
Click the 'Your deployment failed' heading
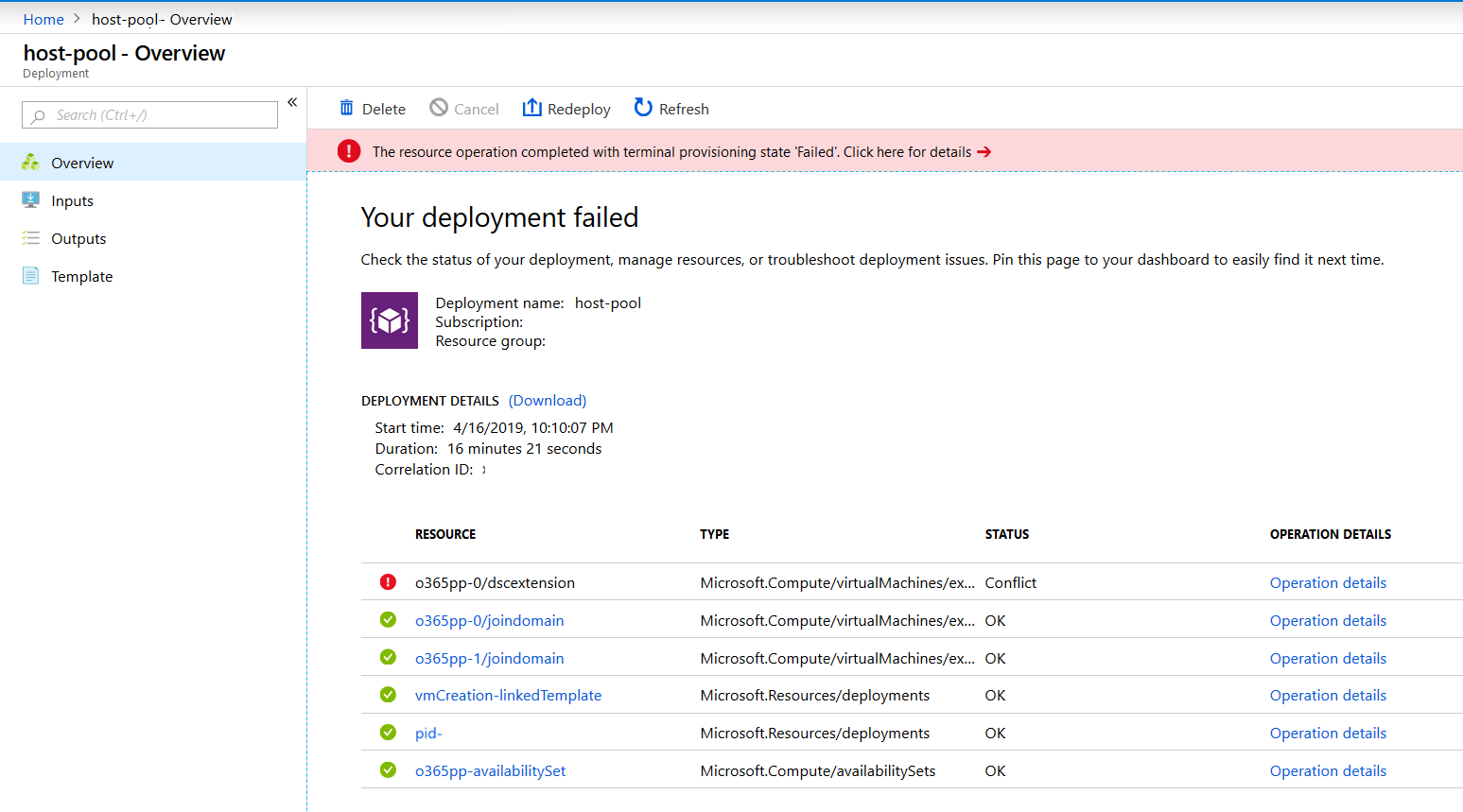[499, 217]
